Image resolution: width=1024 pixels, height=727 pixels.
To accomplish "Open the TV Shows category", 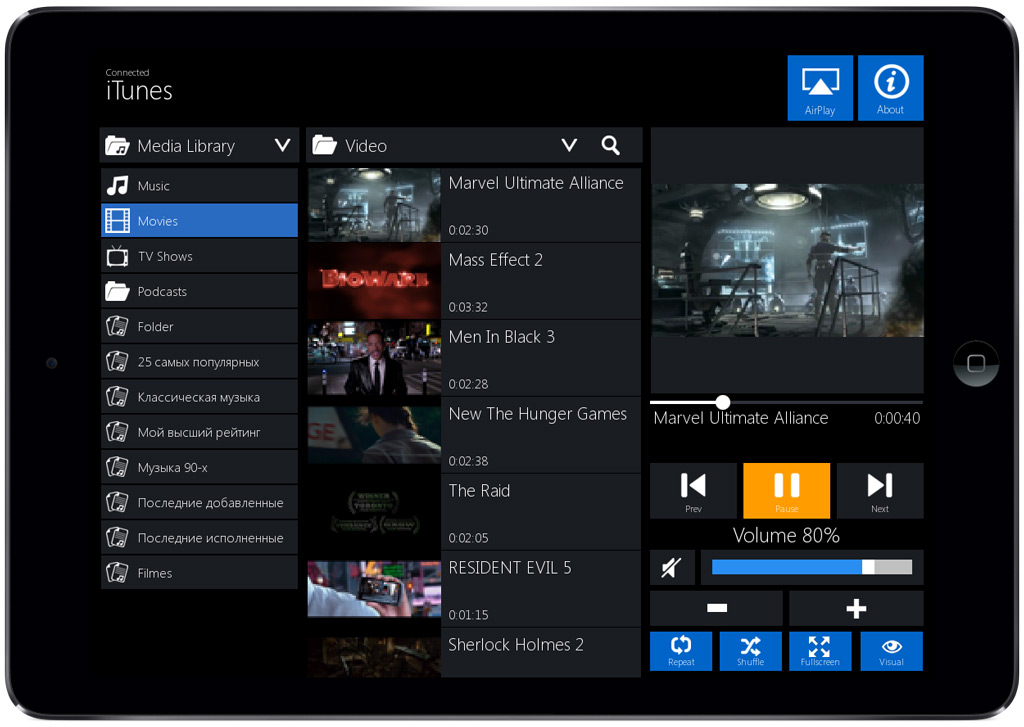I will click(x=199, y=256).
